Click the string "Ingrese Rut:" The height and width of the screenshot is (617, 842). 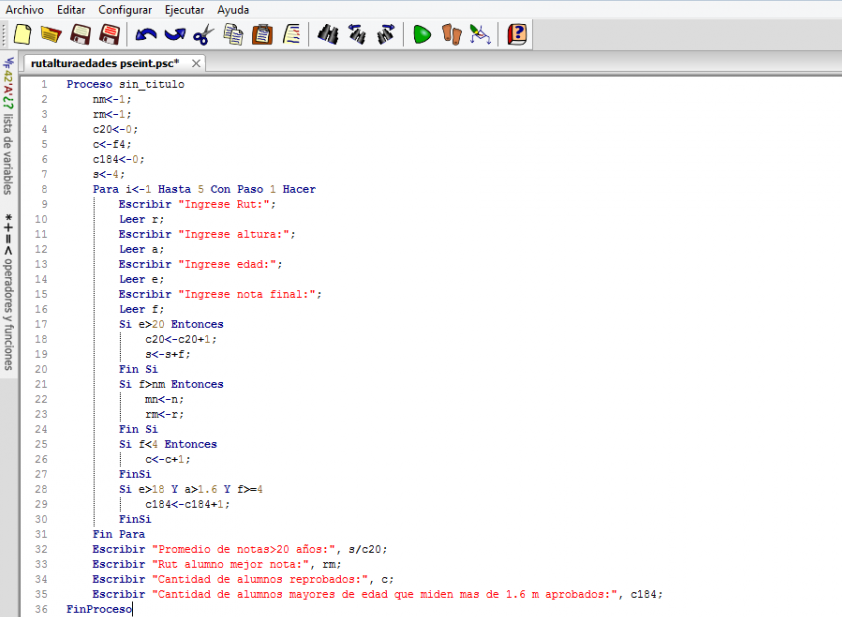[224, 204]
